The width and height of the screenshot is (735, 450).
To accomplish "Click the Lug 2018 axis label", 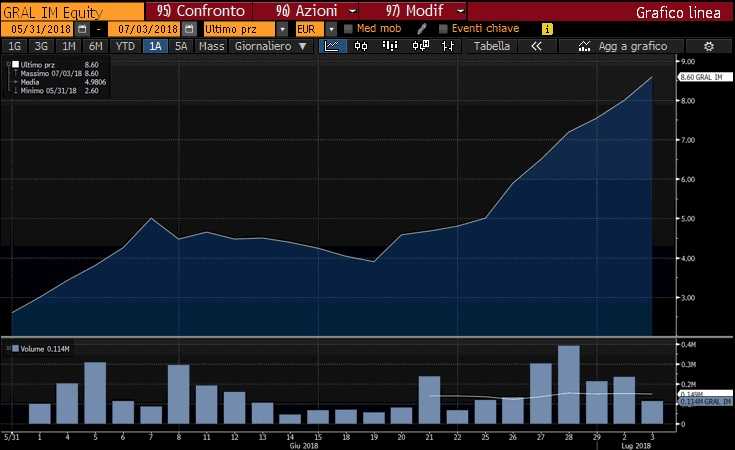I will [636, 445].
